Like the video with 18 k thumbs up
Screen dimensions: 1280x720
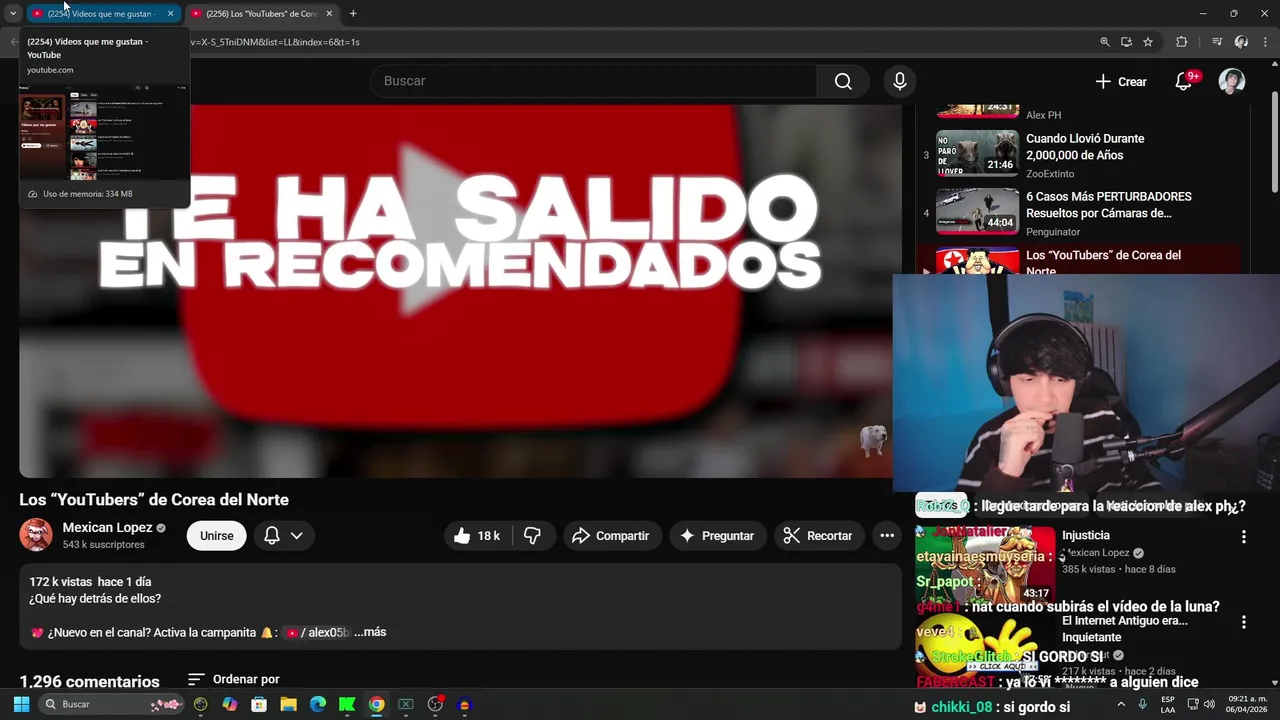(x=477, y=536)
